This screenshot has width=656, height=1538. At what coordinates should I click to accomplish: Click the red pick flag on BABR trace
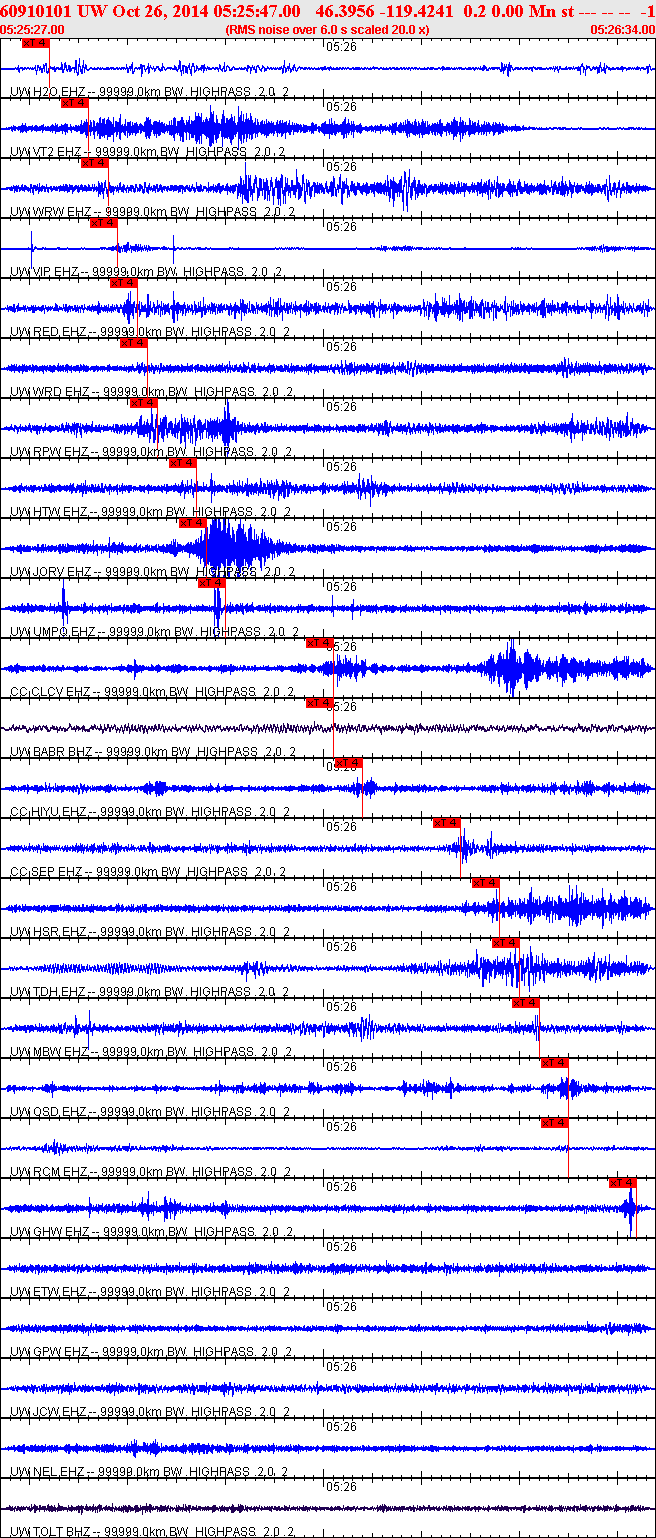tap(320, 703)
